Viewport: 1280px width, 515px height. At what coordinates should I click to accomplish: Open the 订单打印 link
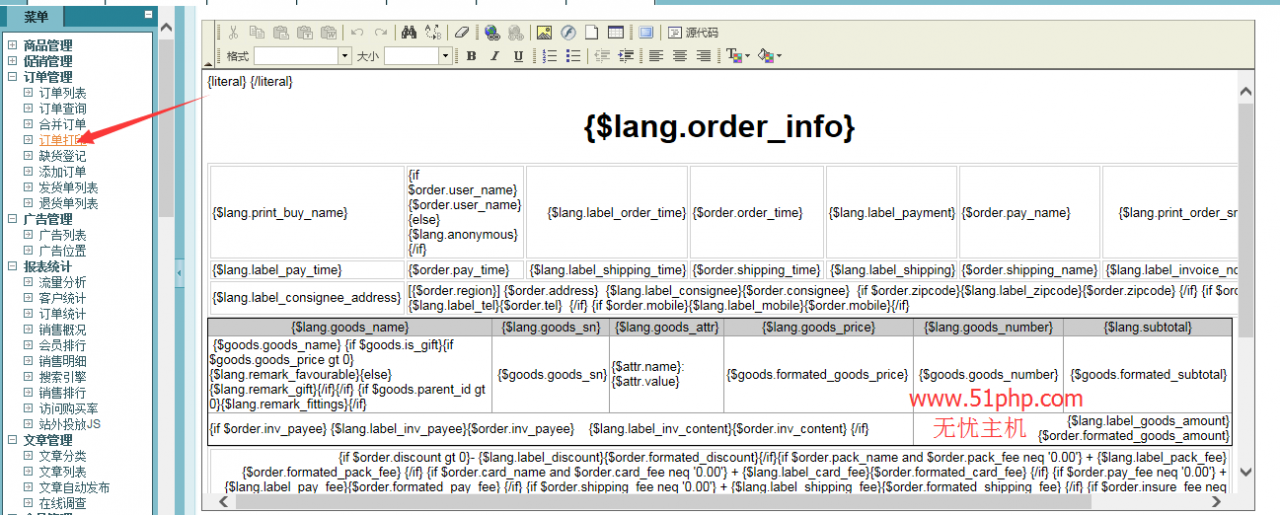62,140
